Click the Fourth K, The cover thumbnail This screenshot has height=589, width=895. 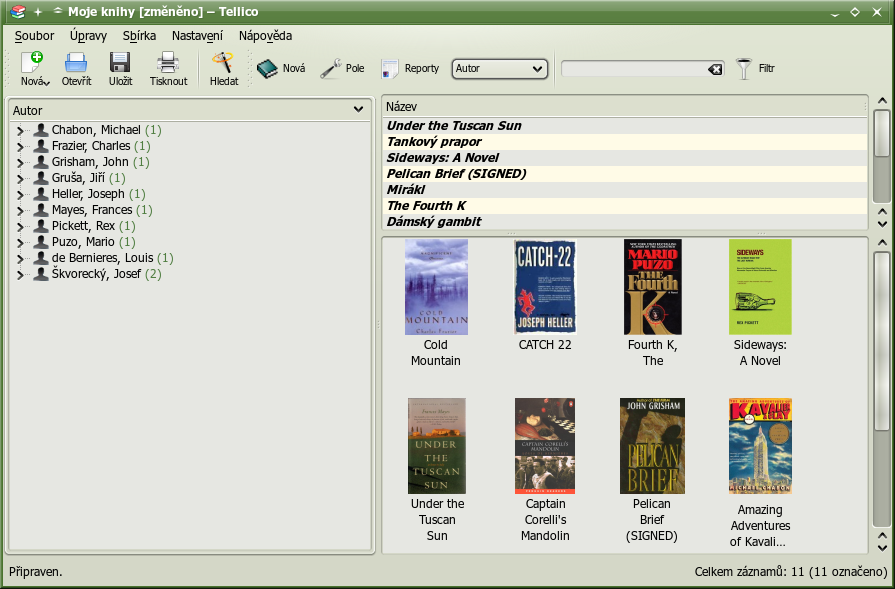[652, 287]
